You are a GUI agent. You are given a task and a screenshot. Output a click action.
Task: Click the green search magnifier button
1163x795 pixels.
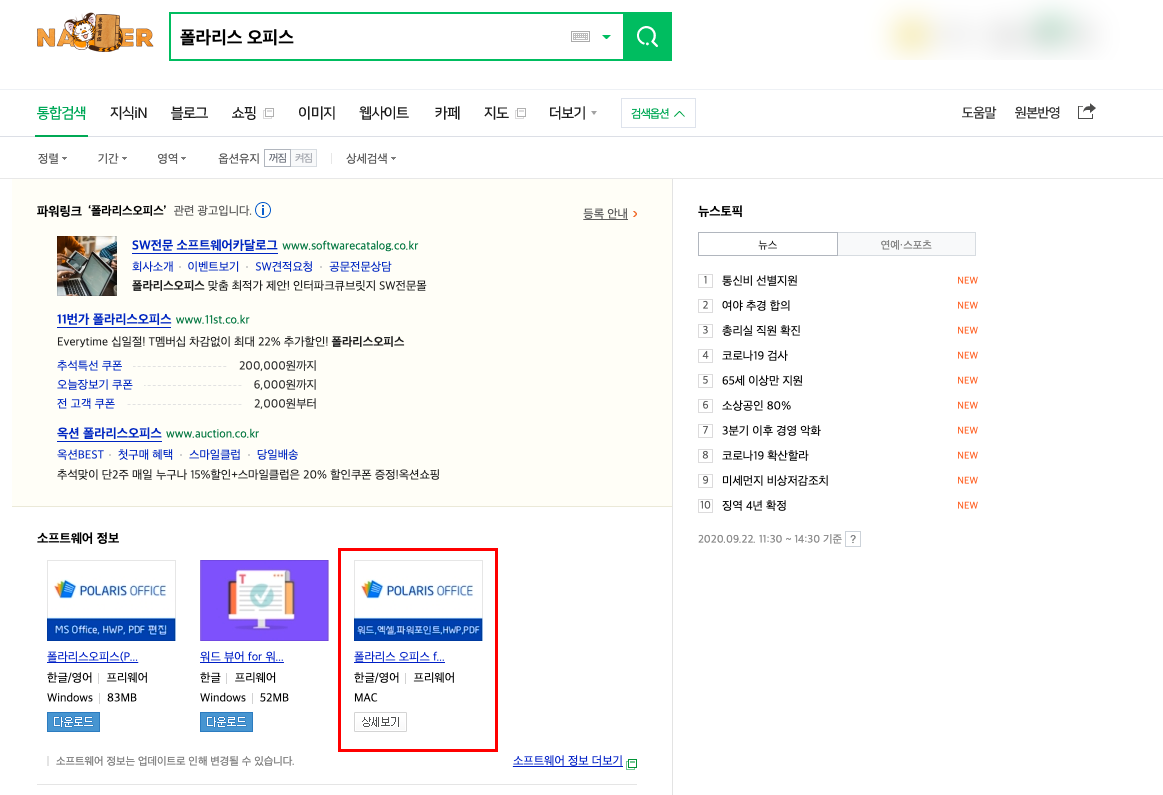pos(648,36)
